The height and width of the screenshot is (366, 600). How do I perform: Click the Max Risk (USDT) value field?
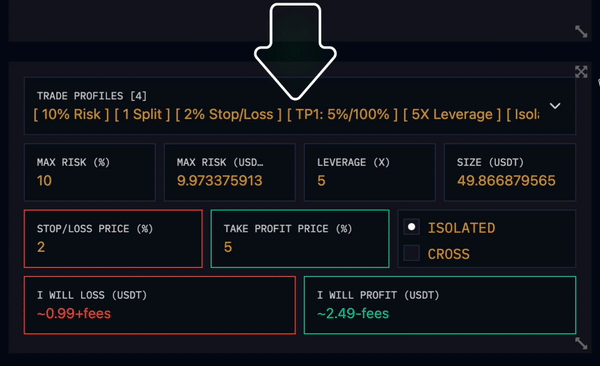(230, 172)
